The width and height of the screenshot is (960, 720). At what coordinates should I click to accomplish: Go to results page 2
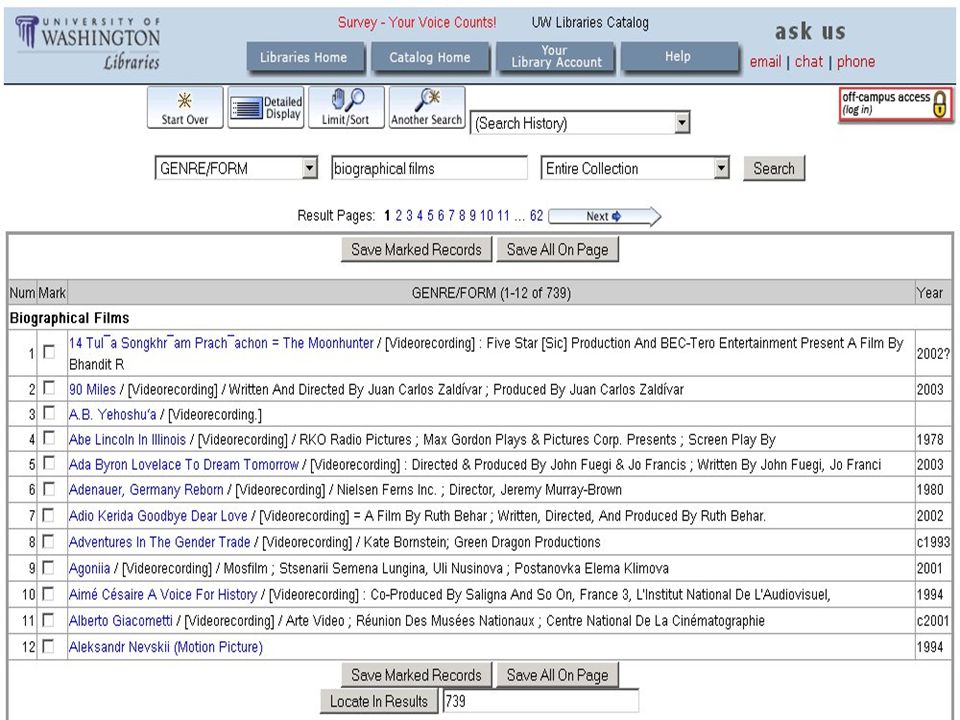[399, 216]
